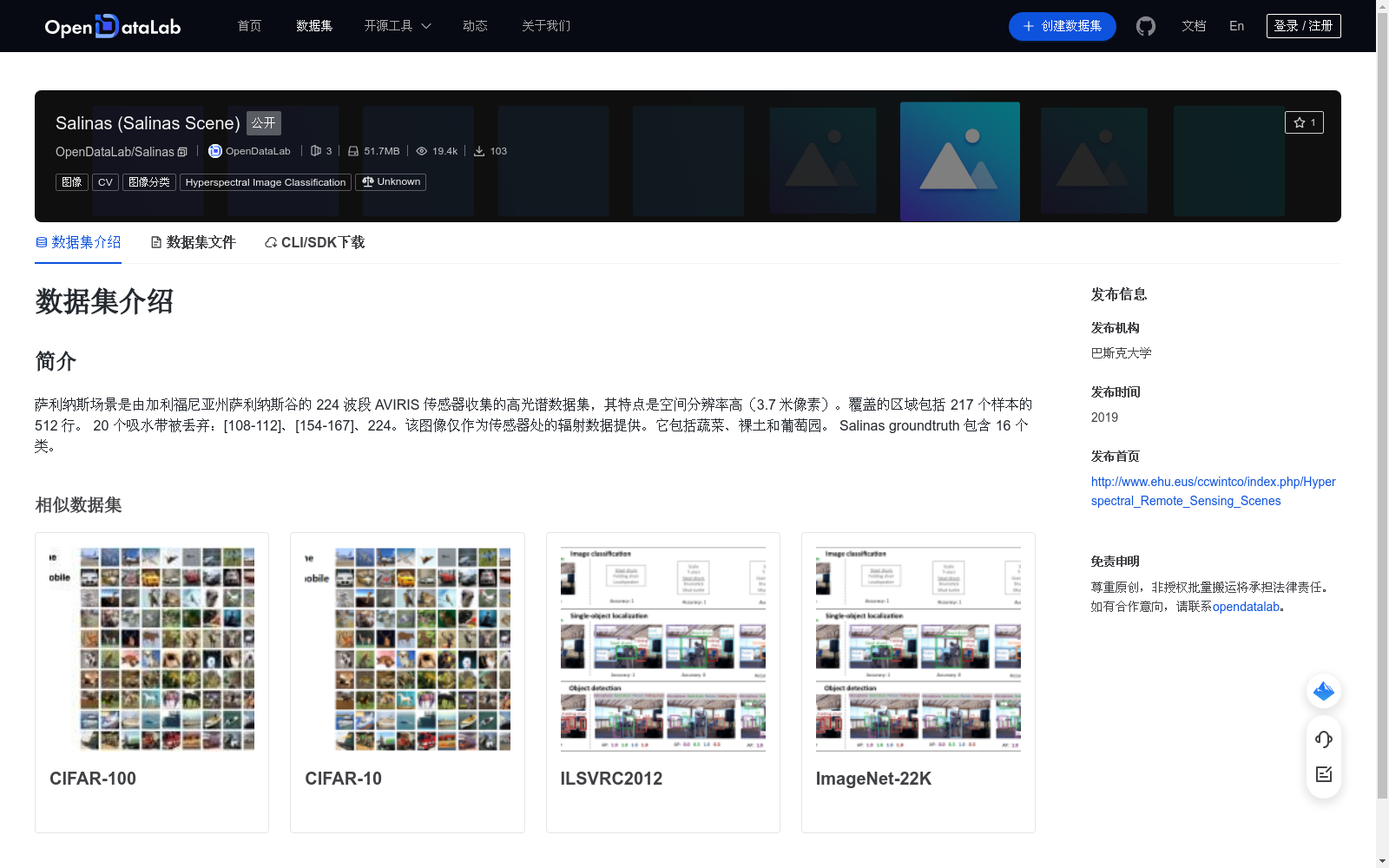Click the Hyperspectral Image Classification tag
This screenshot has width=1389, height=868.
point(266,182)
